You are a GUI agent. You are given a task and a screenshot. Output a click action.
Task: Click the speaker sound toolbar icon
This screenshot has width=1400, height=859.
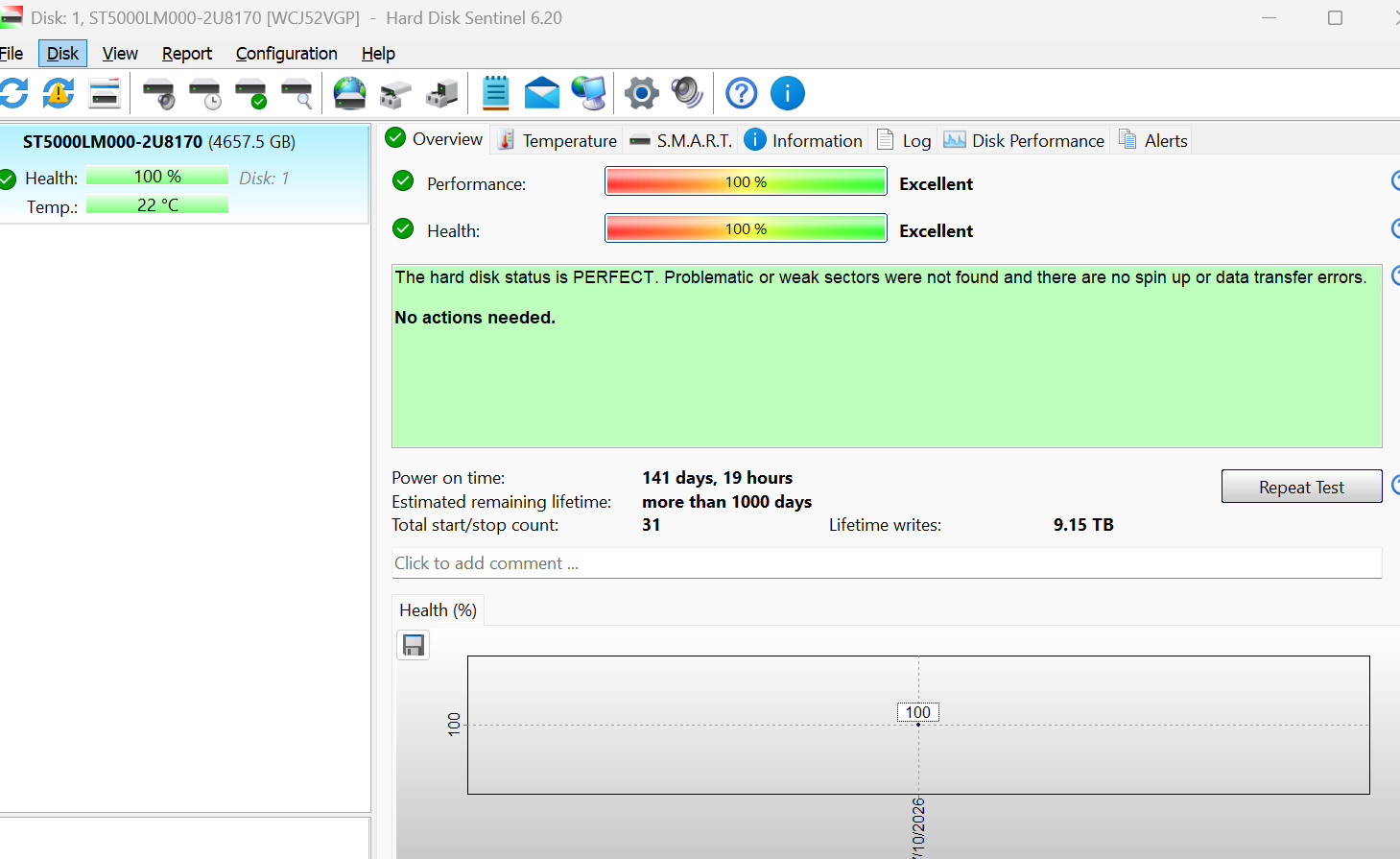687,93
